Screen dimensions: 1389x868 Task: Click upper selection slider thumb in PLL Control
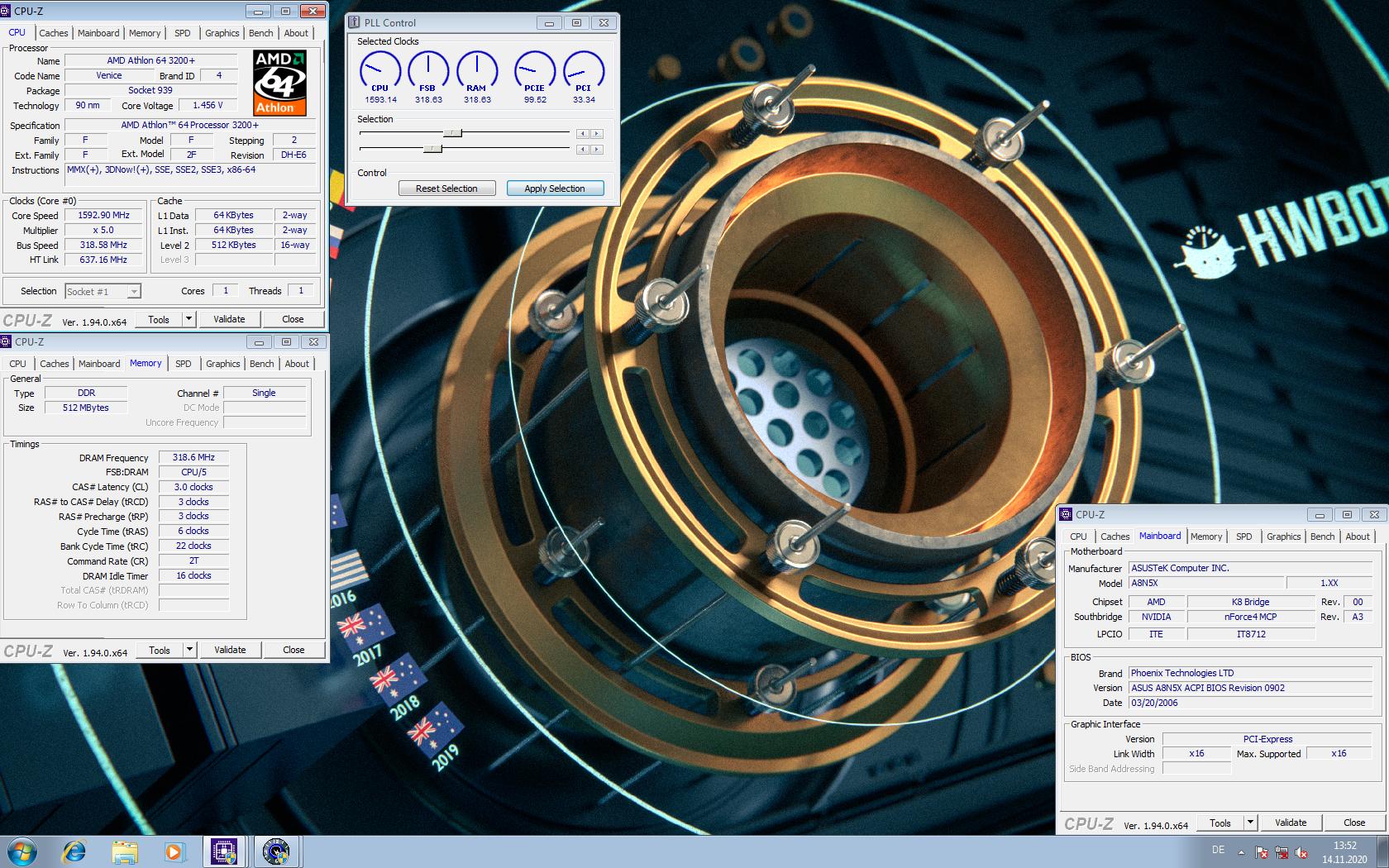point(452,132)
